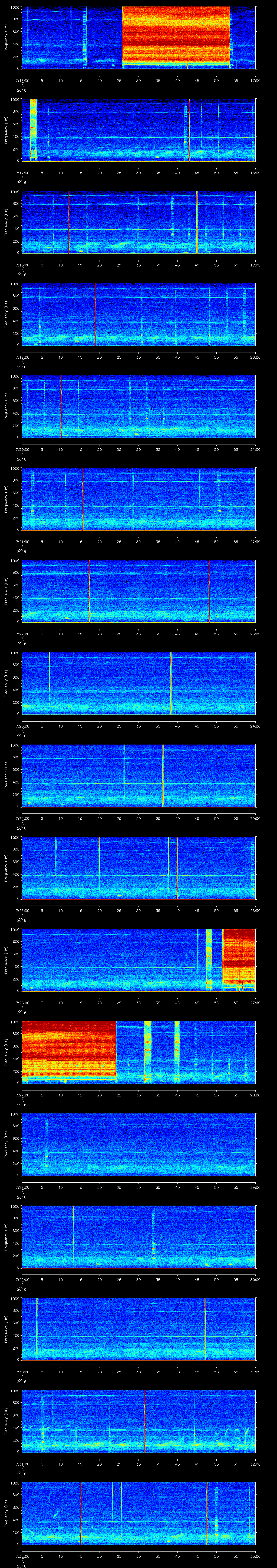Click the '7:25:00' start time label
Image resolution: width=277 pixels, height=1568 pixels.
[x=22, y=910]
